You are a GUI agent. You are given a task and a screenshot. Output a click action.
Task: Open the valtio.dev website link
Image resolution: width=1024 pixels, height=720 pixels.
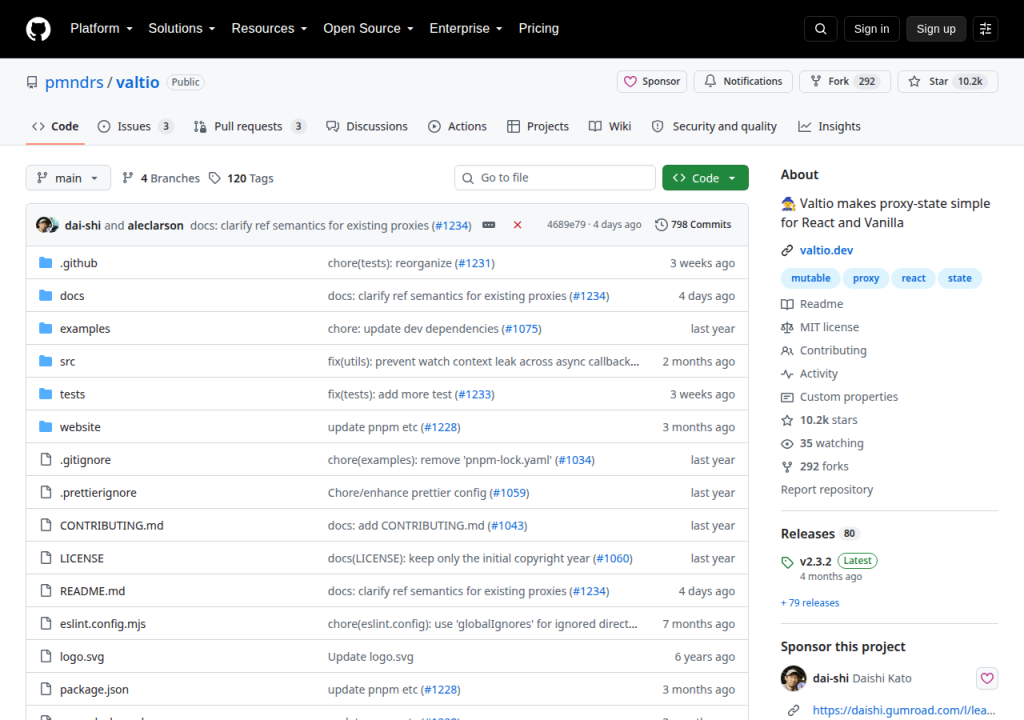pos(826,250)
